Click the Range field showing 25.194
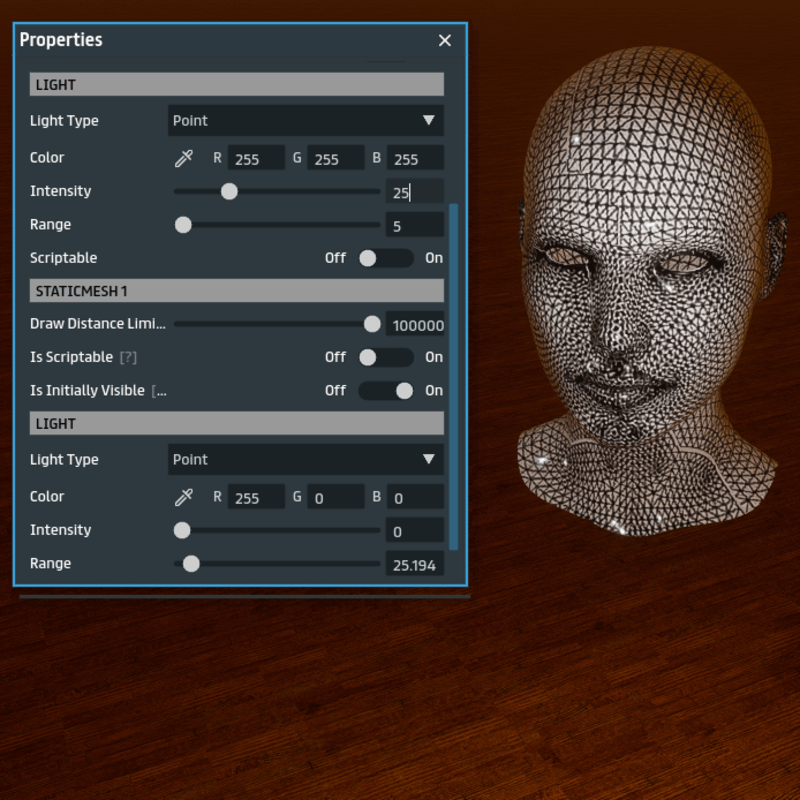The width and height of the screenshot is (800, 800). click(414, 565)
